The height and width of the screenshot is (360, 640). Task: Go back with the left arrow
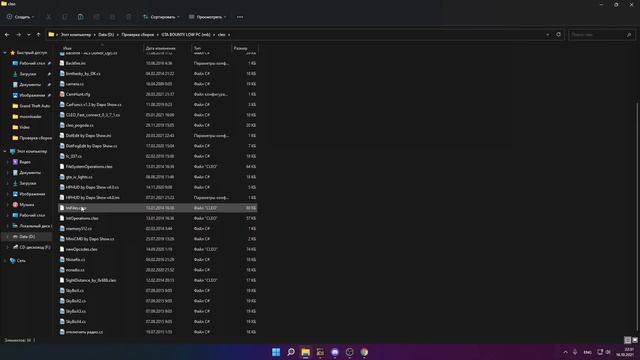7,35
